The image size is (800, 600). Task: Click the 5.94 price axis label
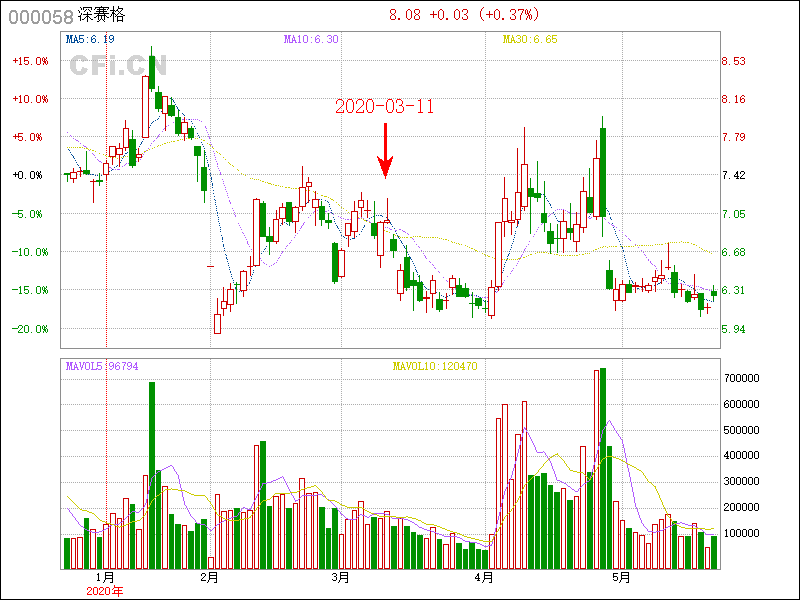tap(733, 329)
